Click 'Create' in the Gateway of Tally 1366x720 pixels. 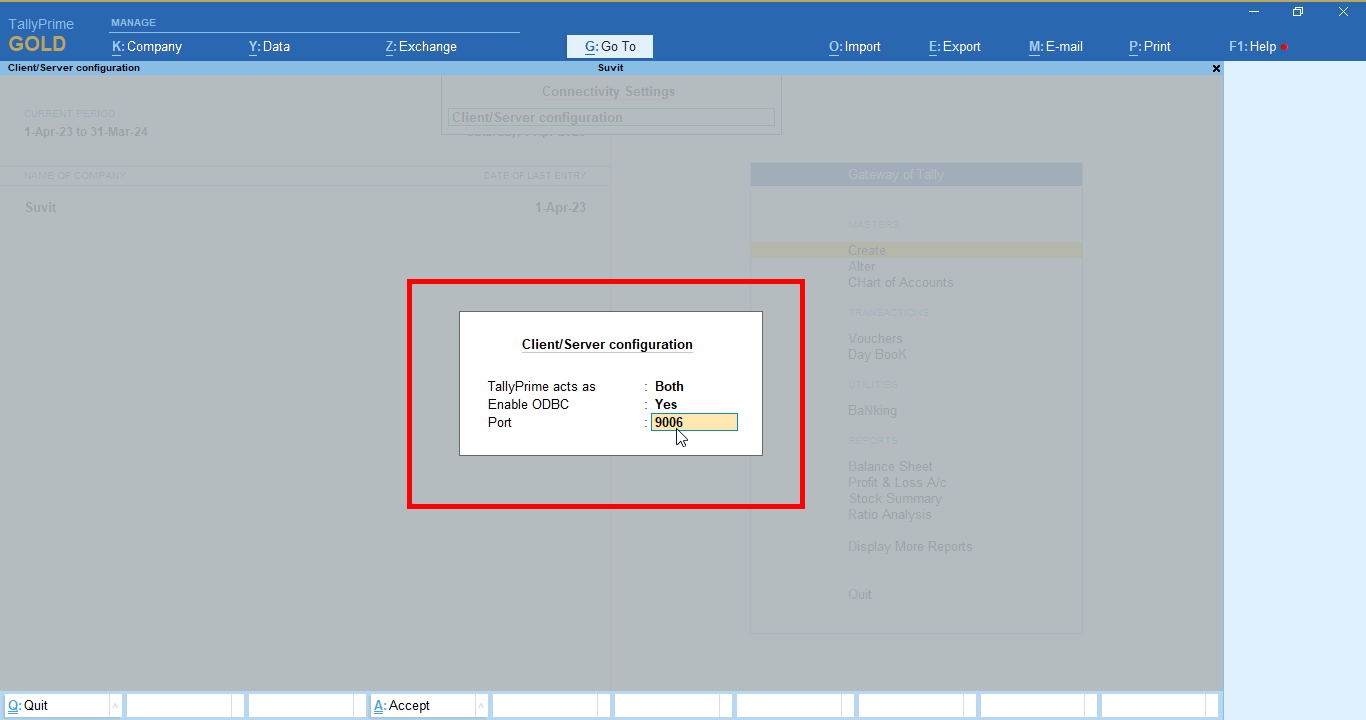(x=867, y=250)
